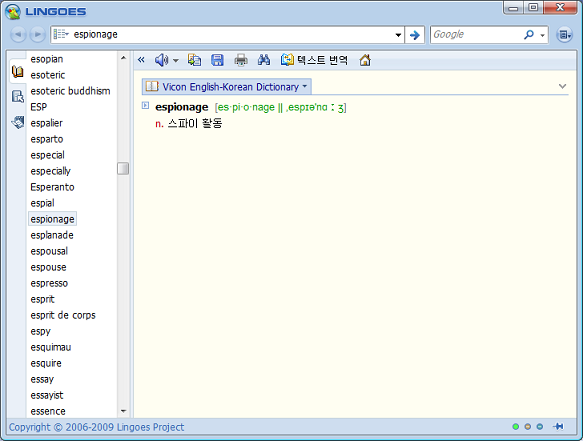583x441 pixels.
Task: Click the small entry expand icon beside espionage
Action: [145, 106]
